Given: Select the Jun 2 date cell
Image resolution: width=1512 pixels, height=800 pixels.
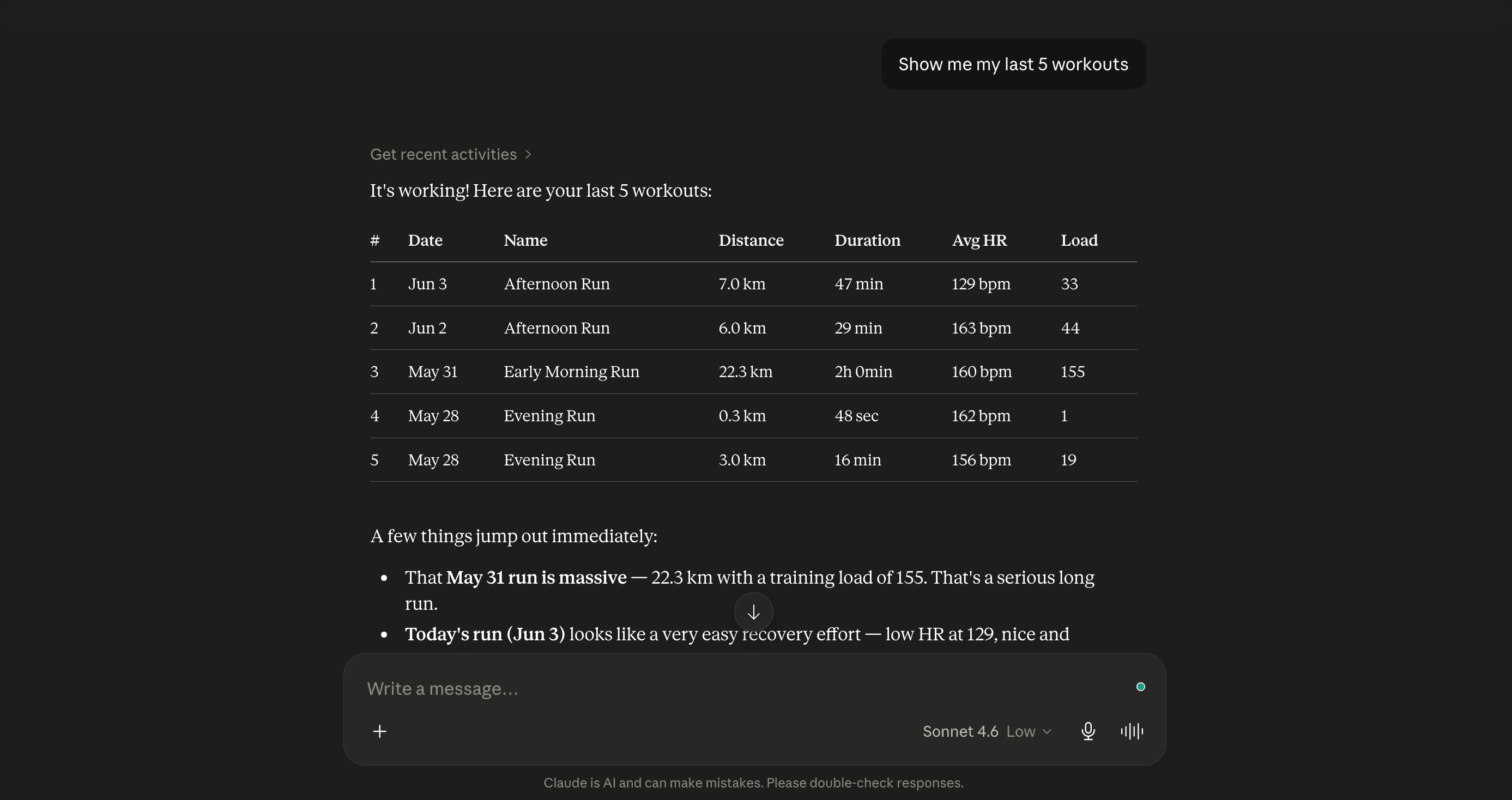Looking at the screenshot, I should (427, 328).
